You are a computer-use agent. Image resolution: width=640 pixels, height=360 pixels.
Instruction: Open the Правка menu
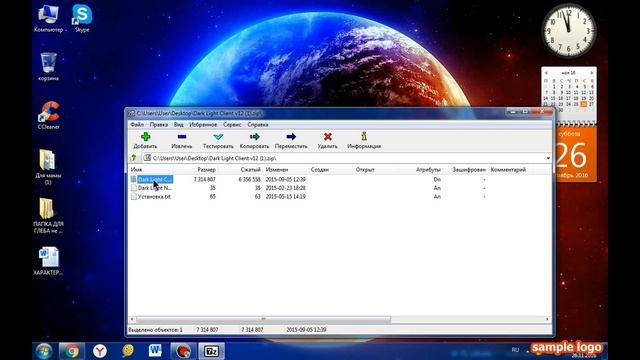[159, 124]
